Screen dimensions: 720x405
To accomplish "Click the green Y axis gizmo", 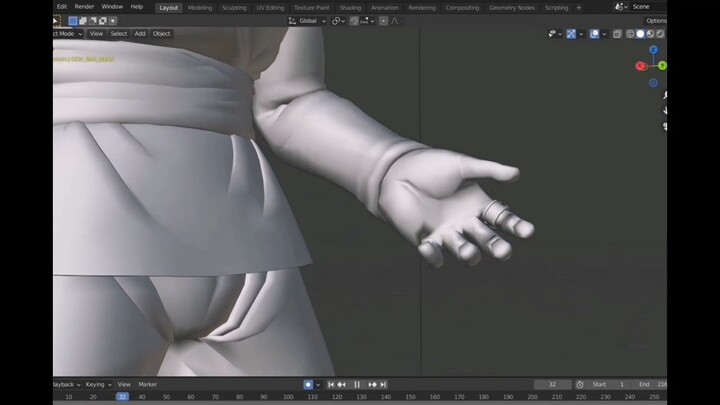I will pos(662,66).
